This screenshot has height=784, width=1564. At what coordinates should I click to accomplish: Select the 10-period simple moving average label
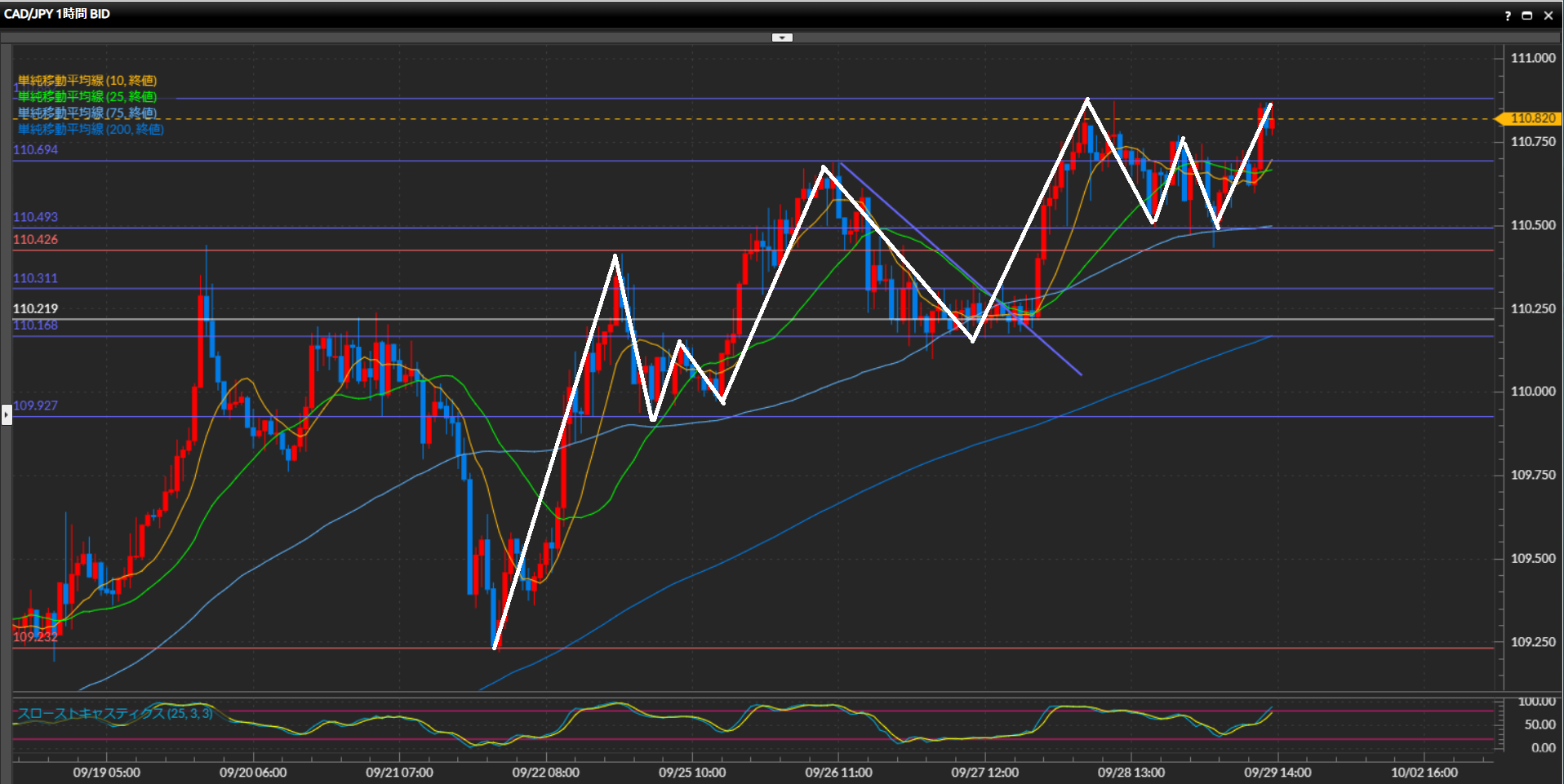tap(87, 80)
